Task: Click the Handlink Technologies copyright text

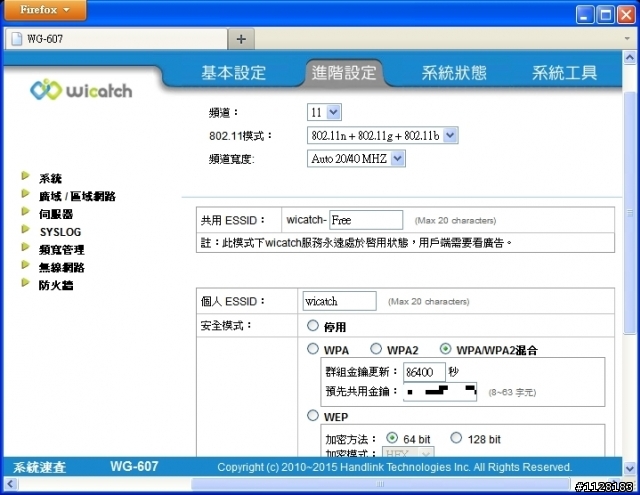Action: pos(394,467)
